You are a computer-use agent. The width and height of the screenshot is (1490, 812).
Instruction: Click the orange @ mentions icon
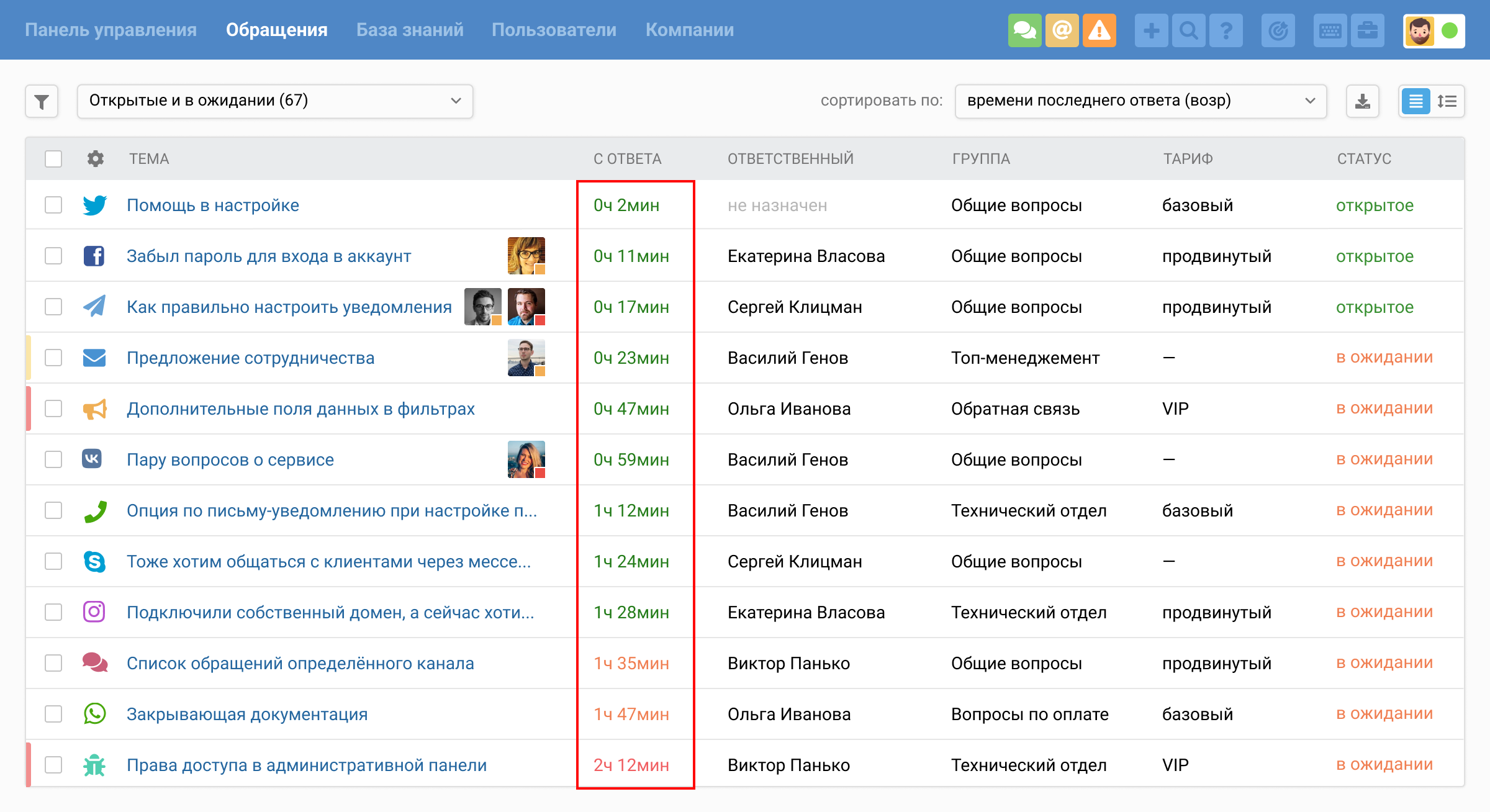(1062, 30)
